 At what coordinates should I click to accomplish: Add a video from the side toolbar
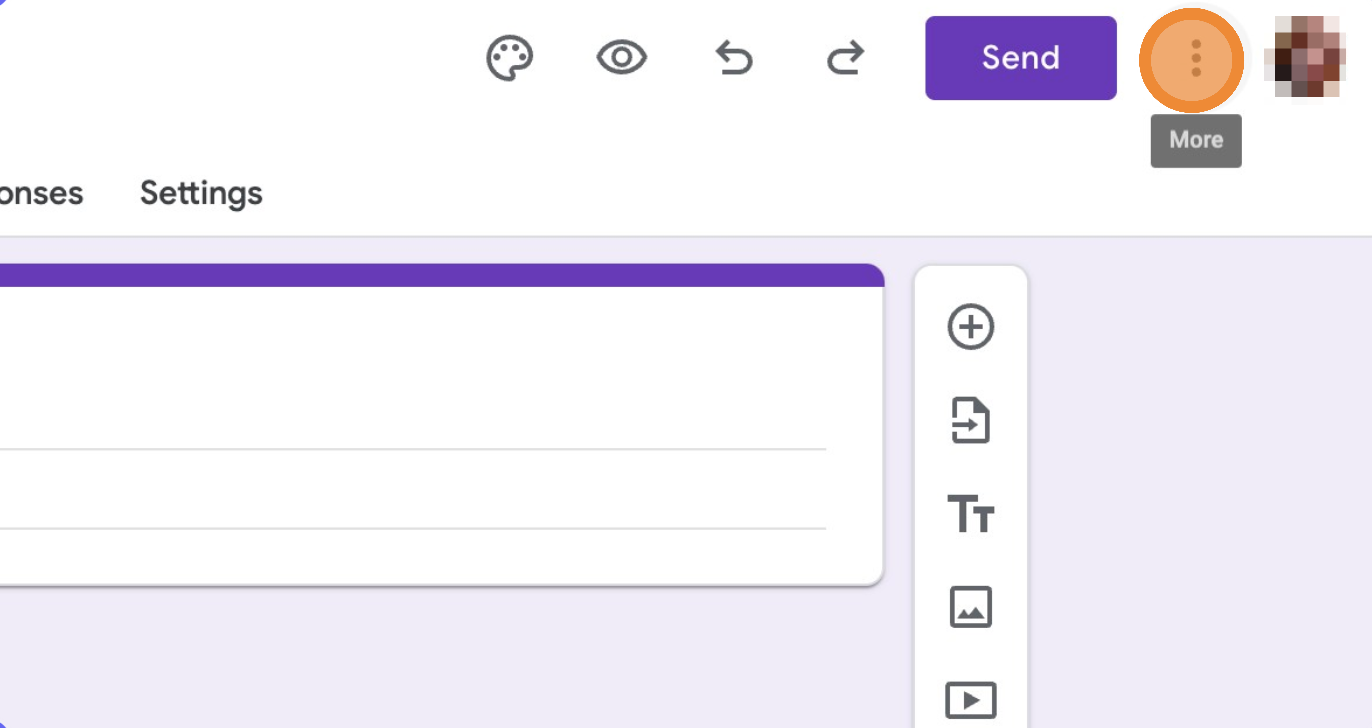(x=970, y=699)
